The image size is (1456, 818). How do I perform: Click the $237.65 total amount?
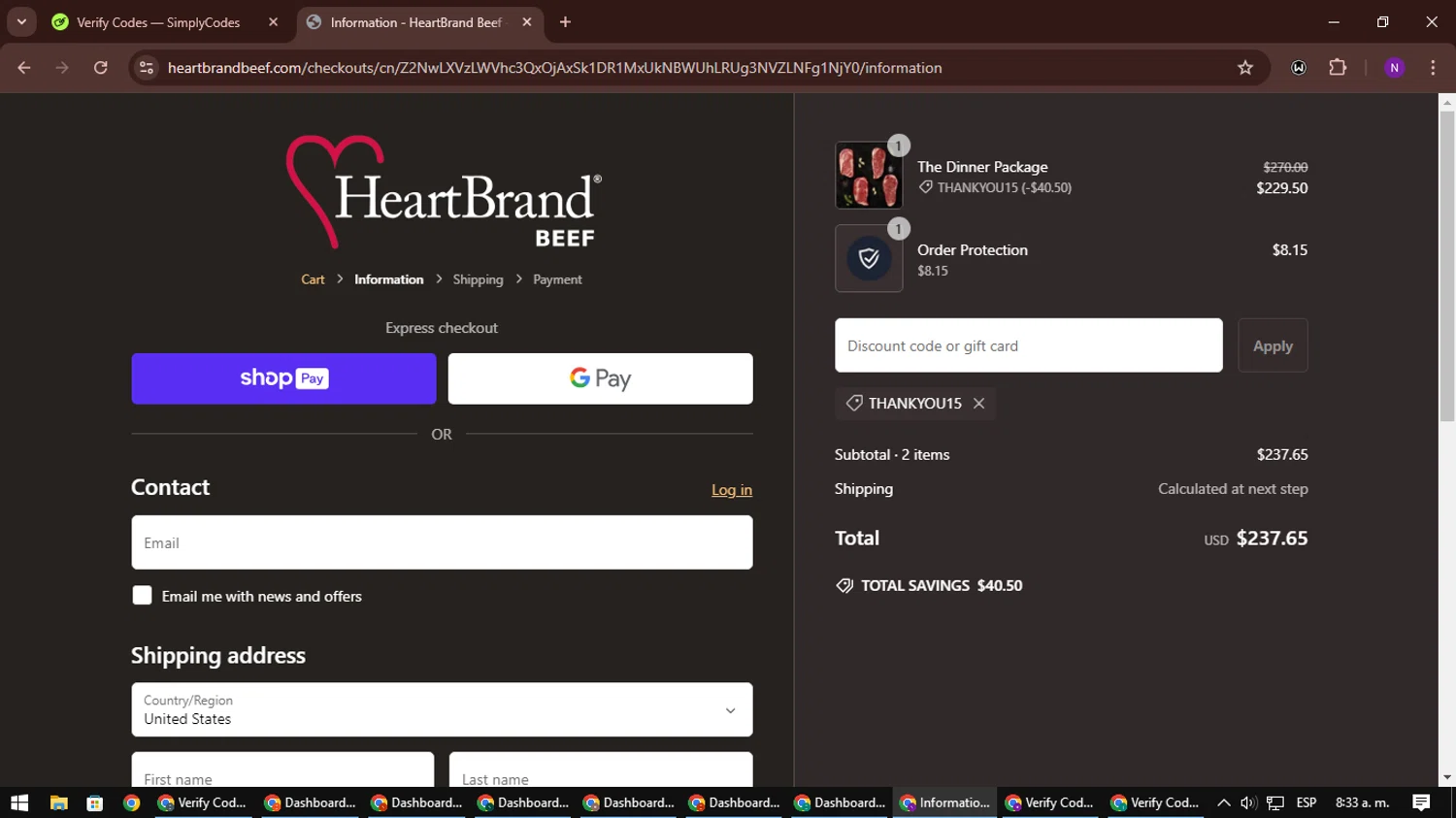[1272, 539]
